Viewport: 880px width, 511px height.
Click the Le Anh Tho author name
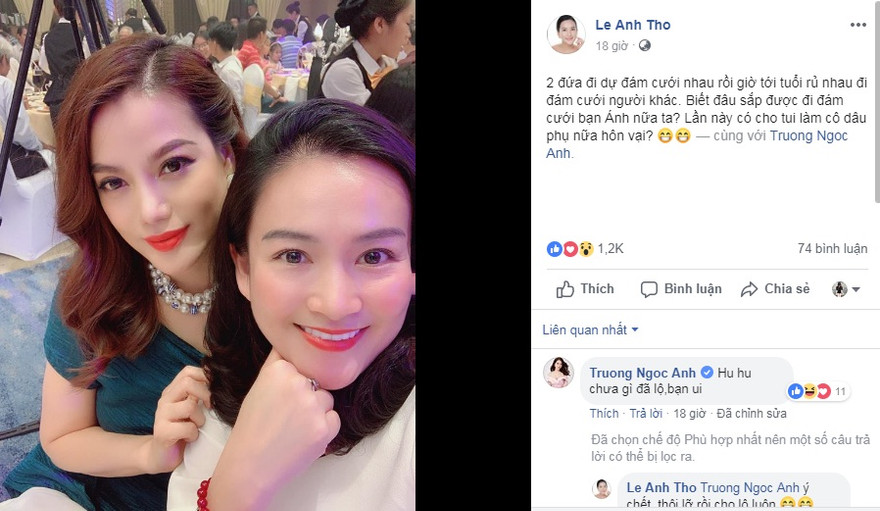(632, 25)
